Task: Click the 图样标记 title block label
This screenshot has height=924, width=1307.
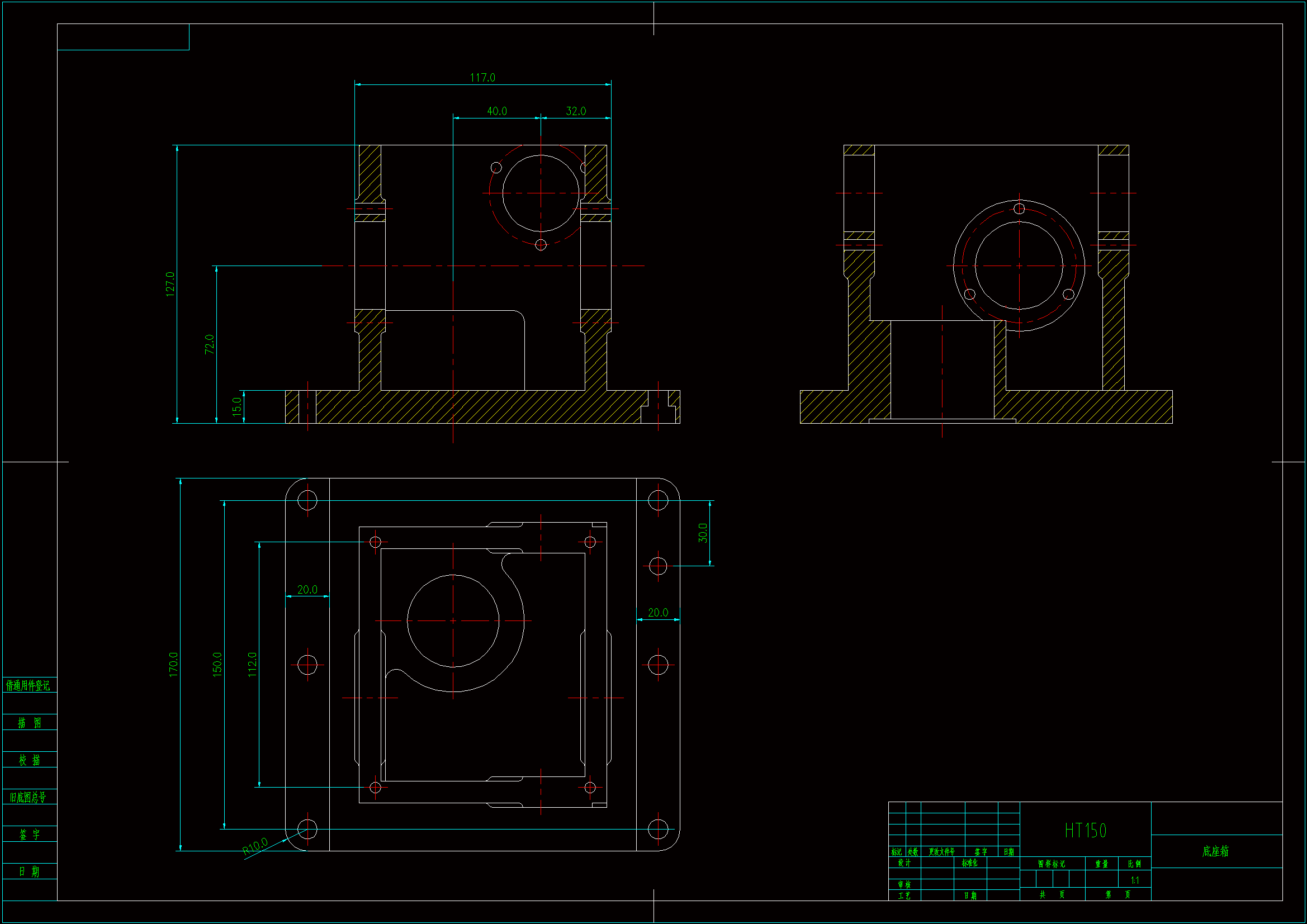Action: tap(1052, 864)
